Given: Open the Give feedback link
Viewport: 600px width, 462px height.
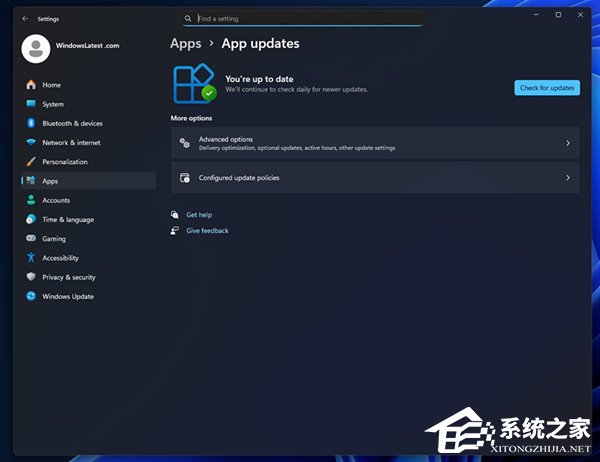Looking at the screenshot, I should (x=207, y=230).
